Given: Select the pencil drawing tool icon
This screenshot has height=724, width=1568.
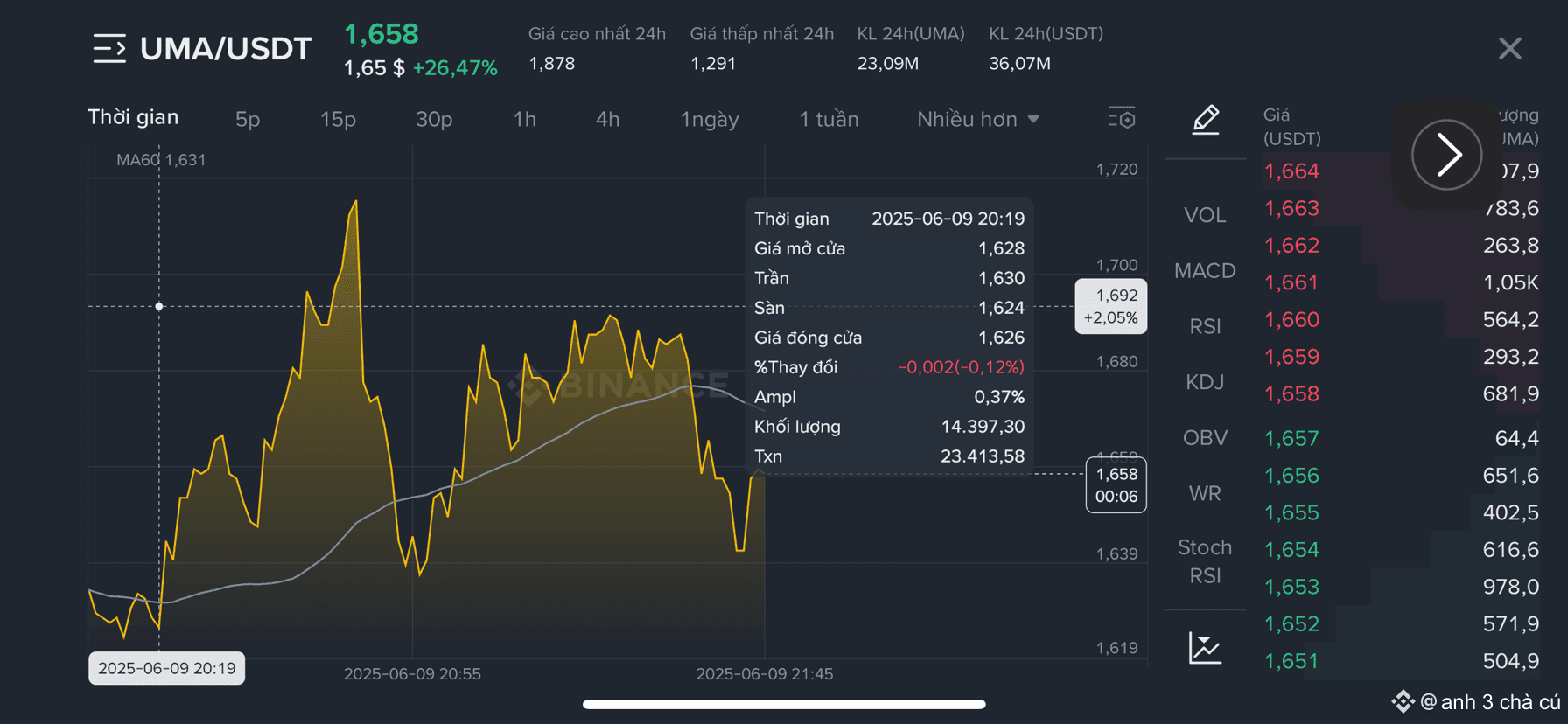Looking at the screenshot, I should (1206, 119).
